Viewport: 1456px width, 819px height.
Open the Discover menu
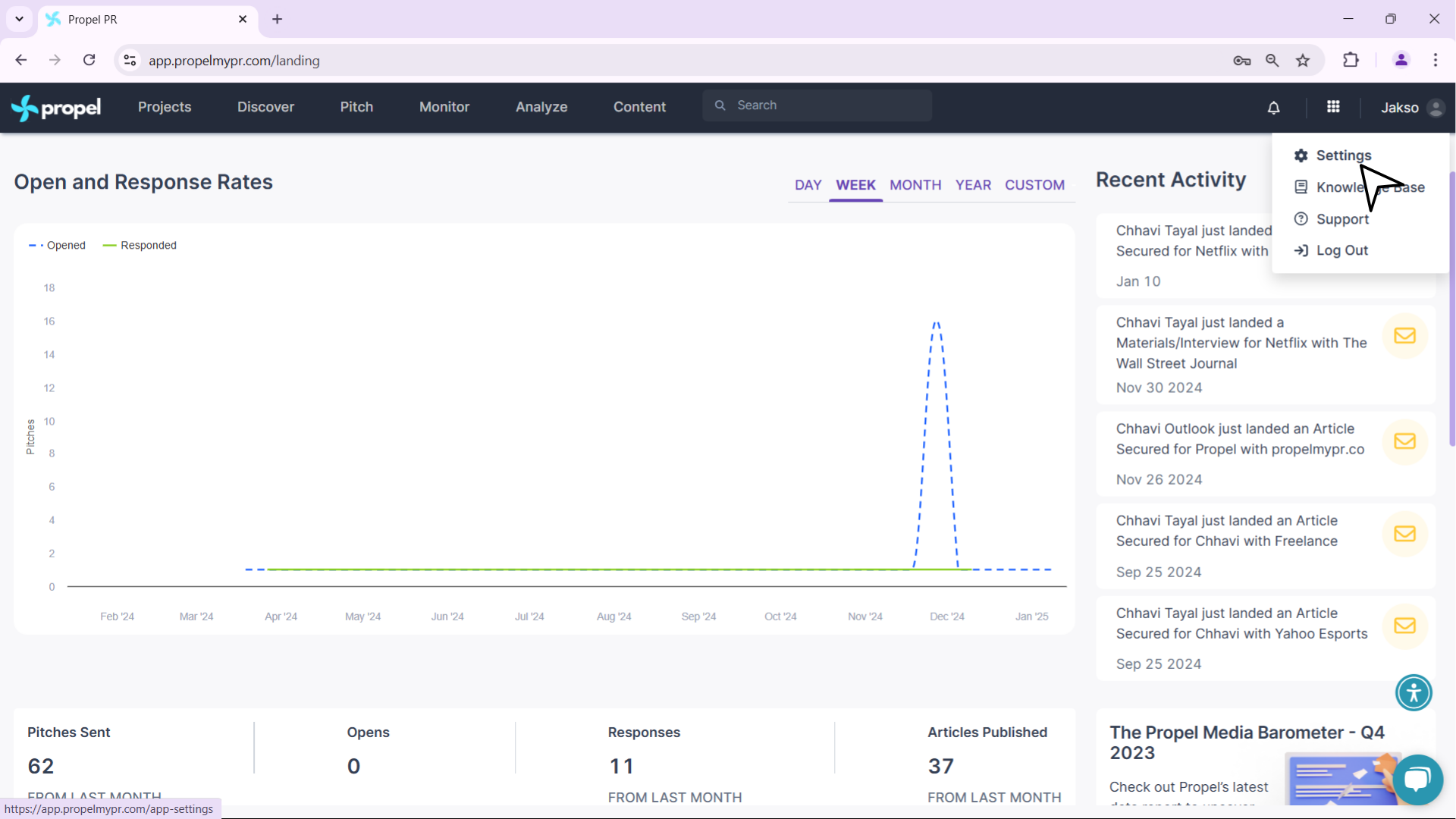point(265,107)
